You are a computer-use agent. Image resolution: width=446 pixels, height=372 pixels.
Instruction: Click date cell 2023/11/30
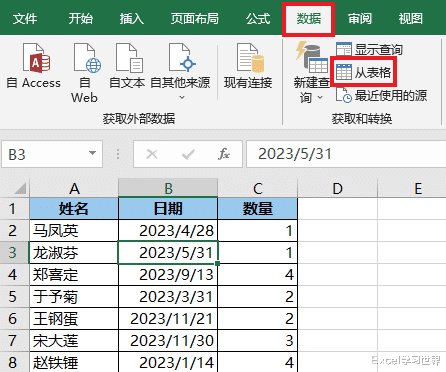[x=168, y=341]
